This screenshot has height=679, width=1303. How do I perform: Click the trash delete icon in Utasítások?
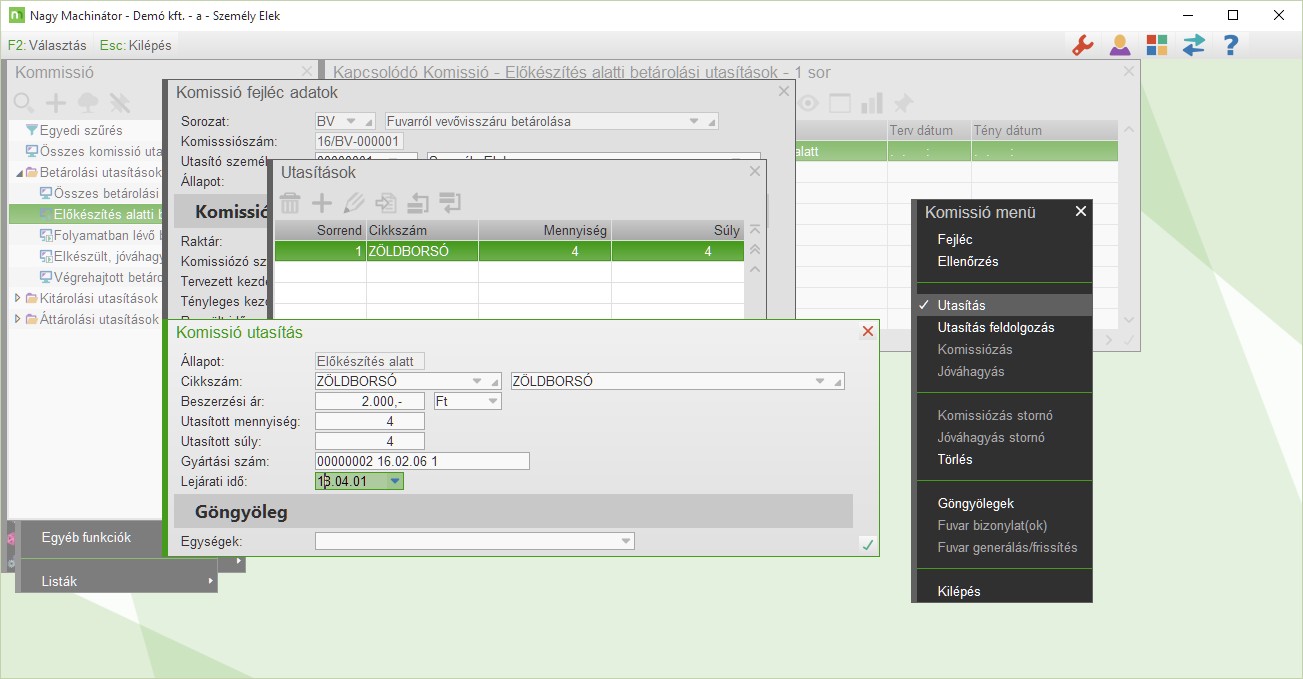[290, 203]
